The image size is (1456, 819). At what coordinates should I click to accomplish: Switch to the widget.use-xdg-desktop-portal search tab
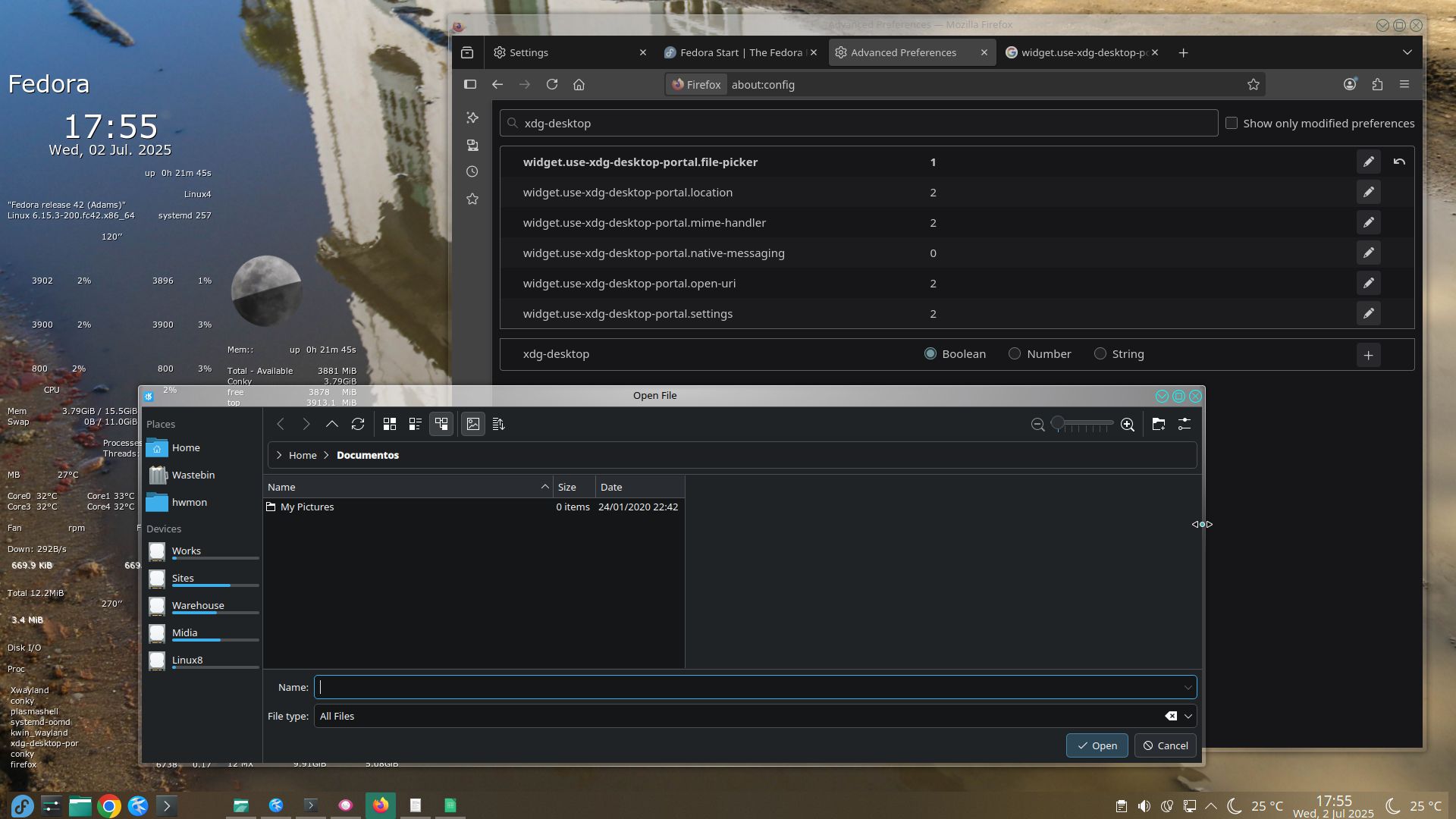coord(1081,52)
